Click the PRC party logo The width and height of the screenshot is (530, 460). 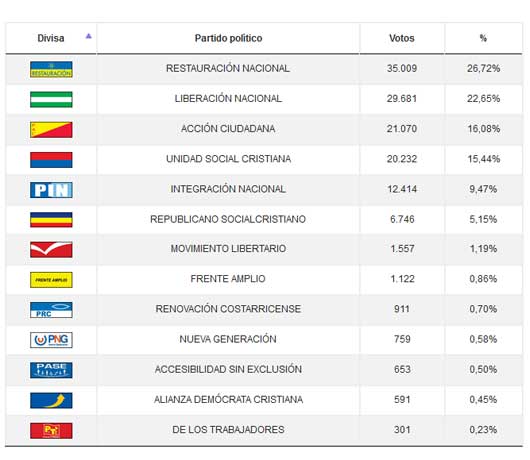51,310
